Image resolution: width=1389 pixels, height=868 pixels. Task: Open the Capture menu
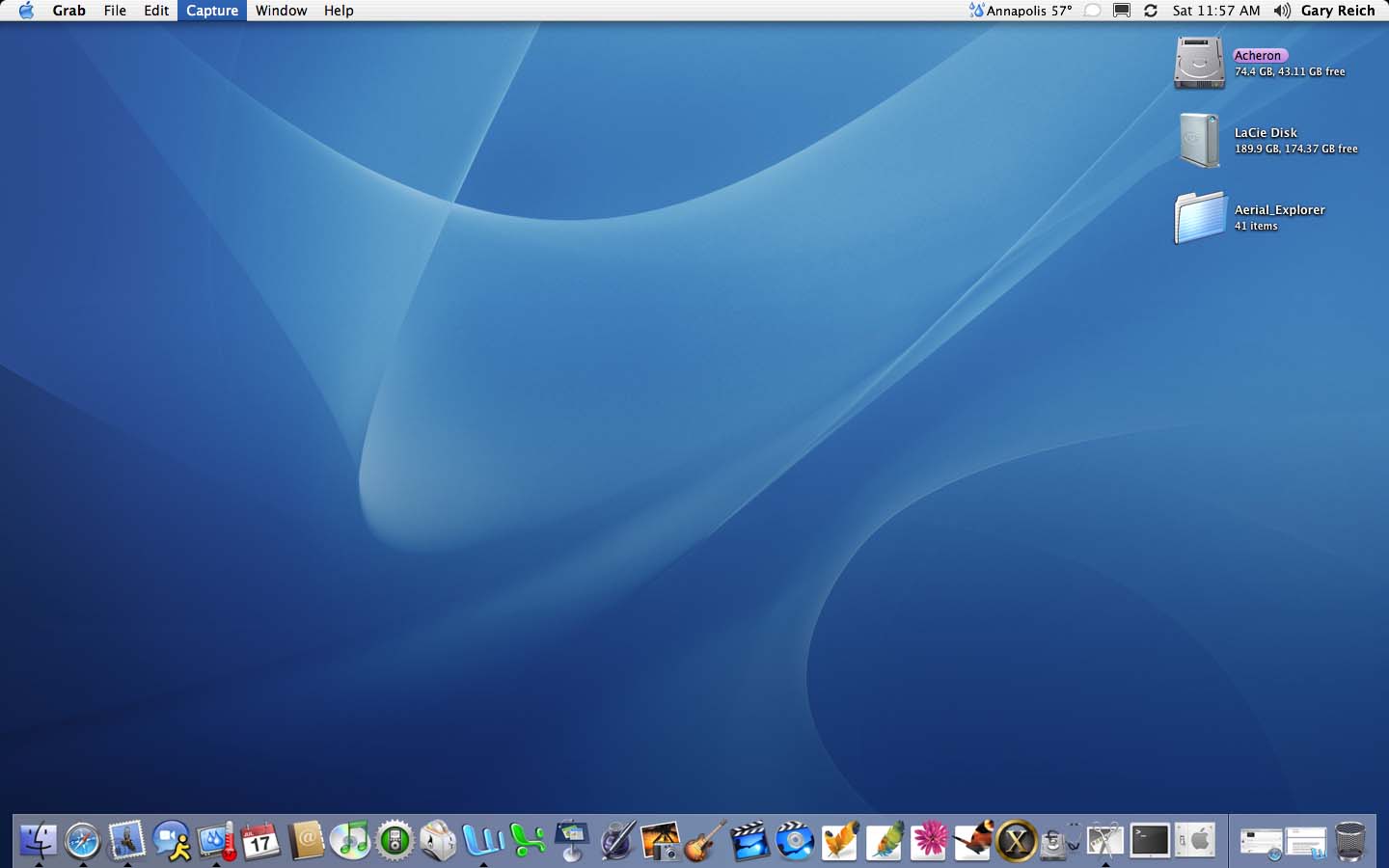(212, 11)
